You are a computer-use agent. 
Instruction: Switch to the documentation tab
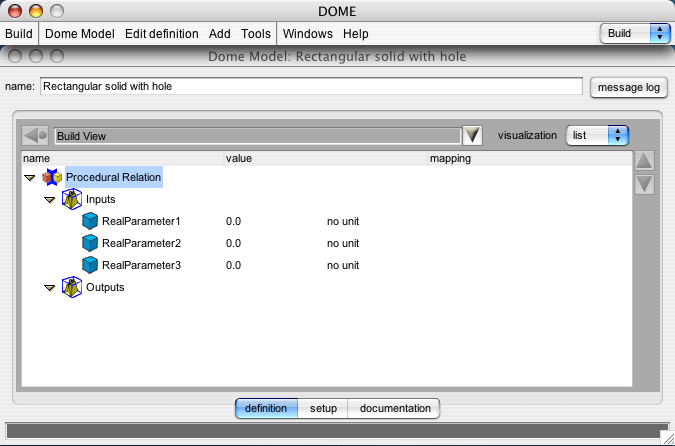(394, 408)
